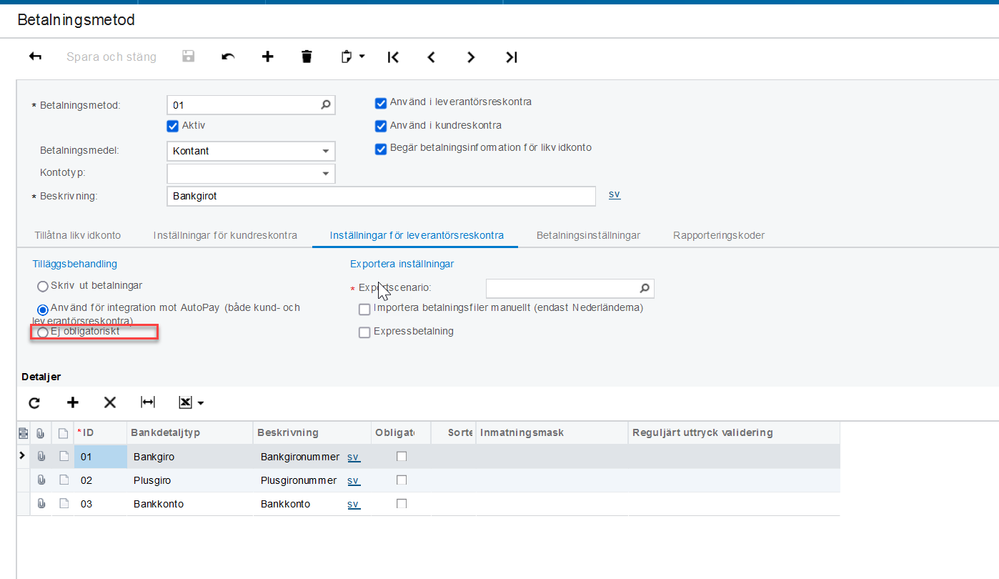The image size is (999, 579).
Task: Fit columns in the Detaljer grid
Action: (148, 402)
